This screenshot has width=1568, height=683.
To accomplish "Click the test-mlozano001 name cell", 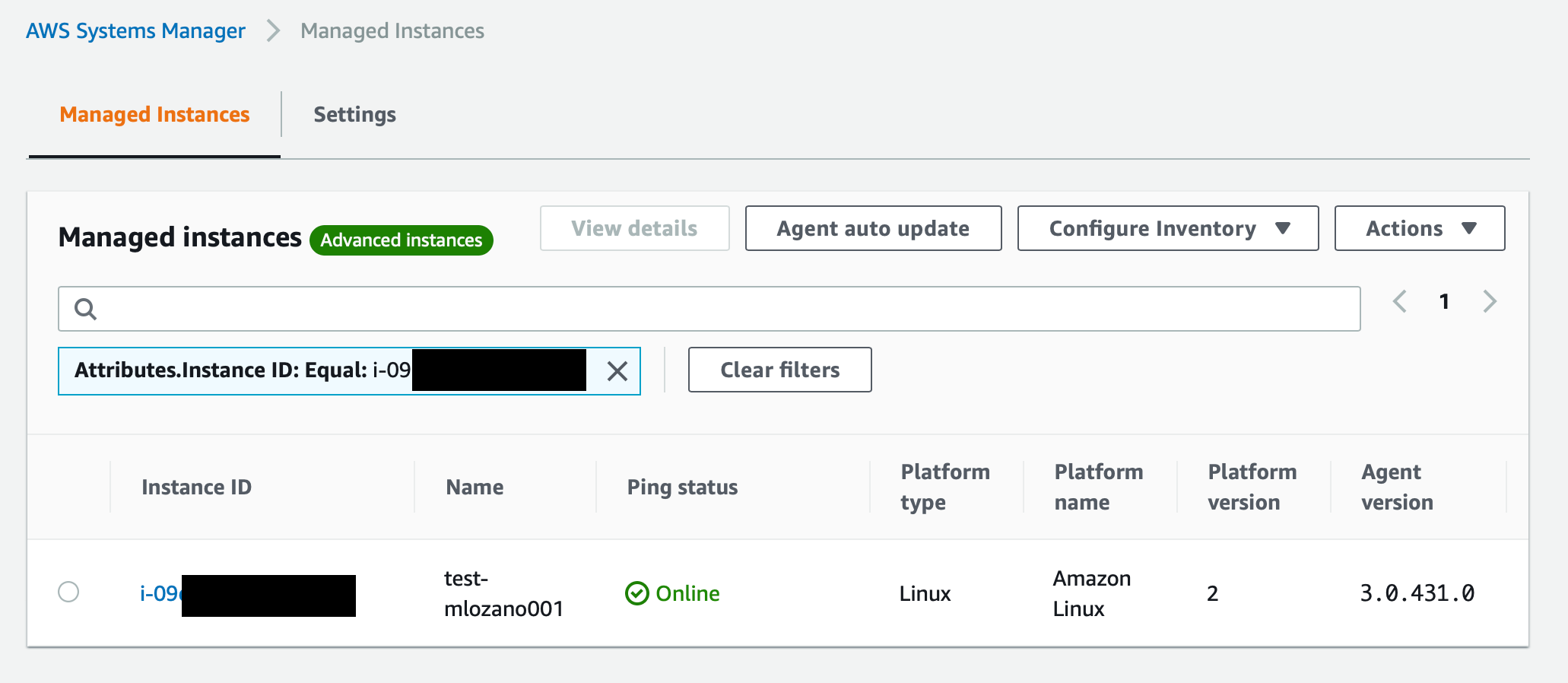I will tap(503, 593).
